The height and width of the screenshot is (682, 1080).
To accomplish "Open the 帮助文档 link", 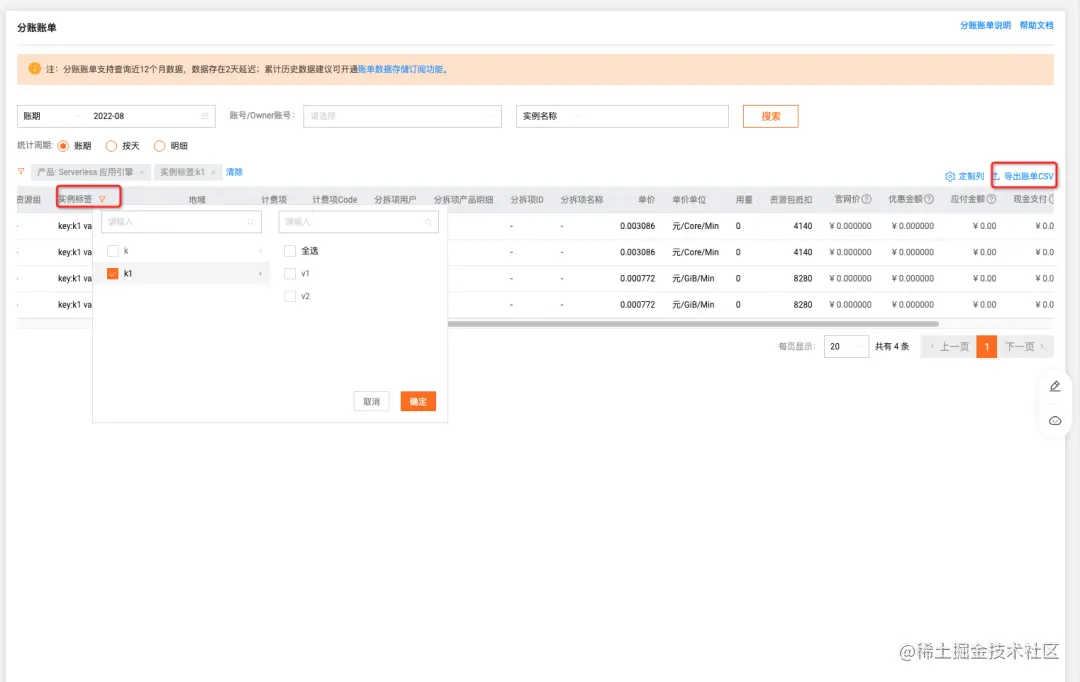I will point(1037,25).
